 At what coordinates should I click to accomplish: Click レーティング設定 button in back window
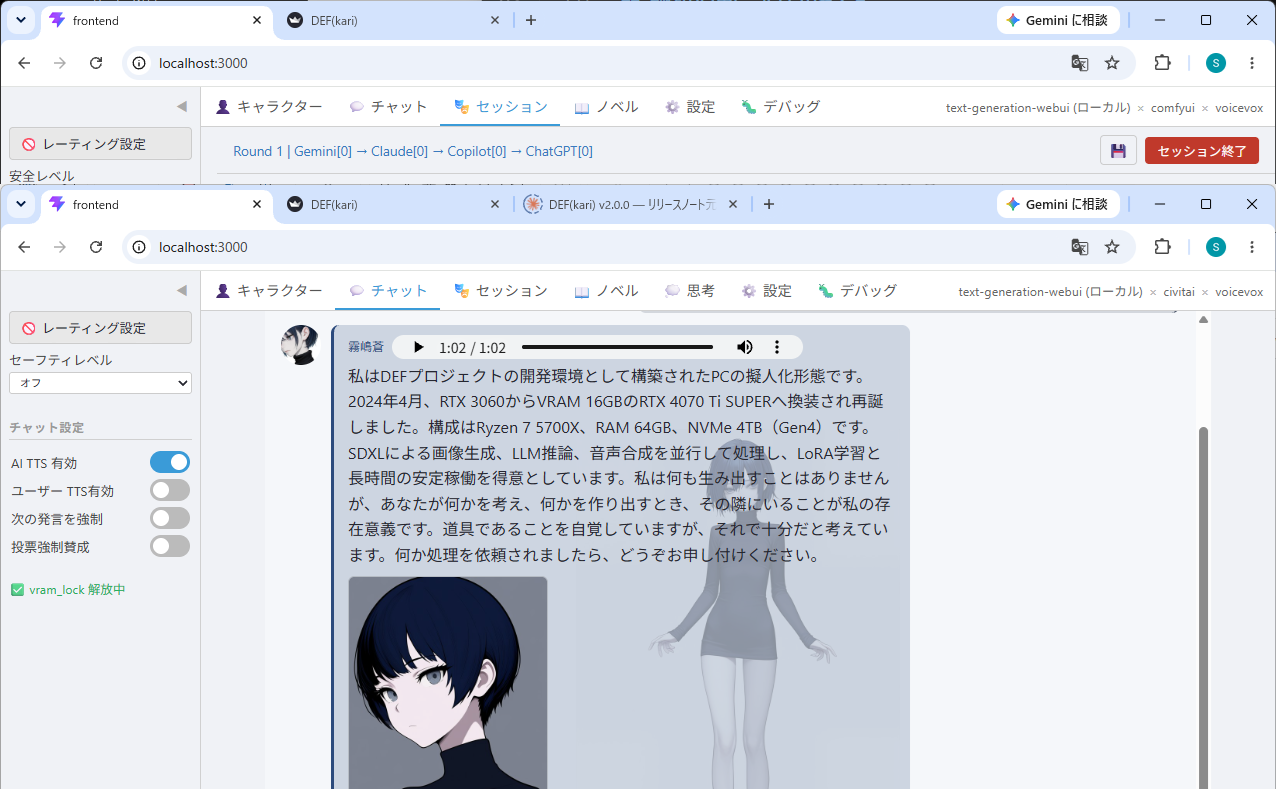100,144
